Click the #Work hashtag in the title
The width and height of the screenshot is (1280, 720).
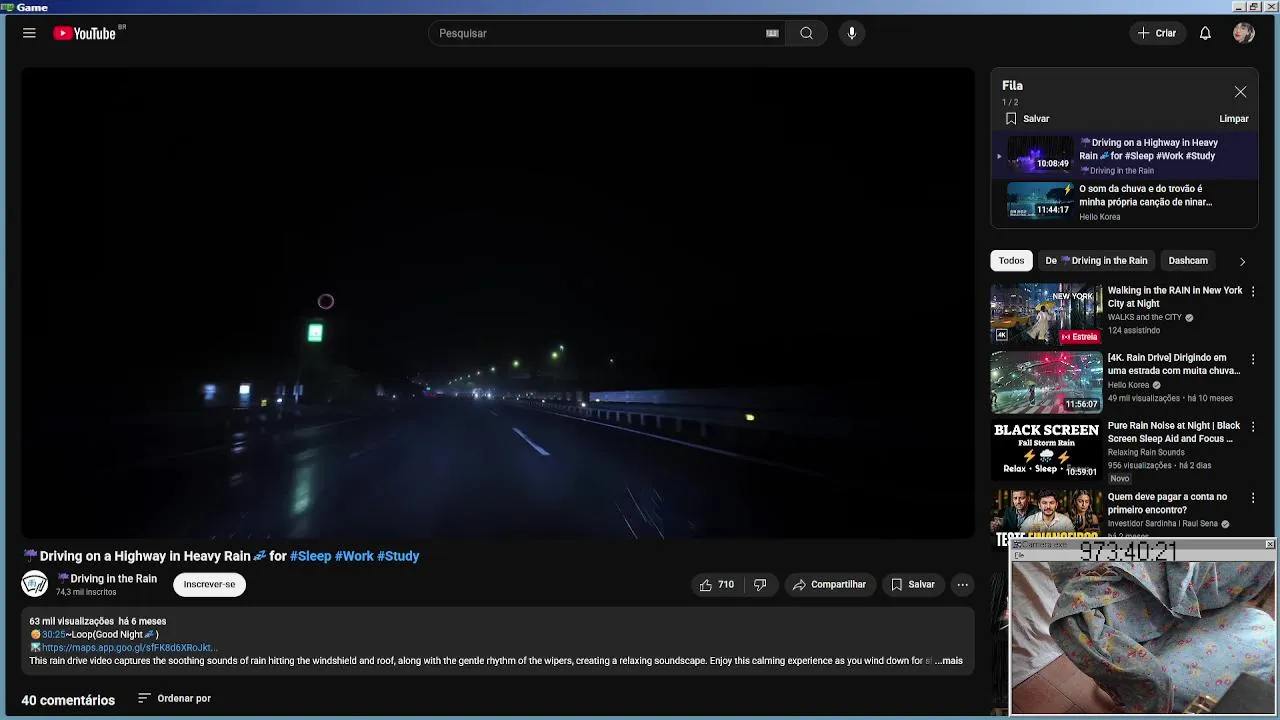tap(354, 556)
